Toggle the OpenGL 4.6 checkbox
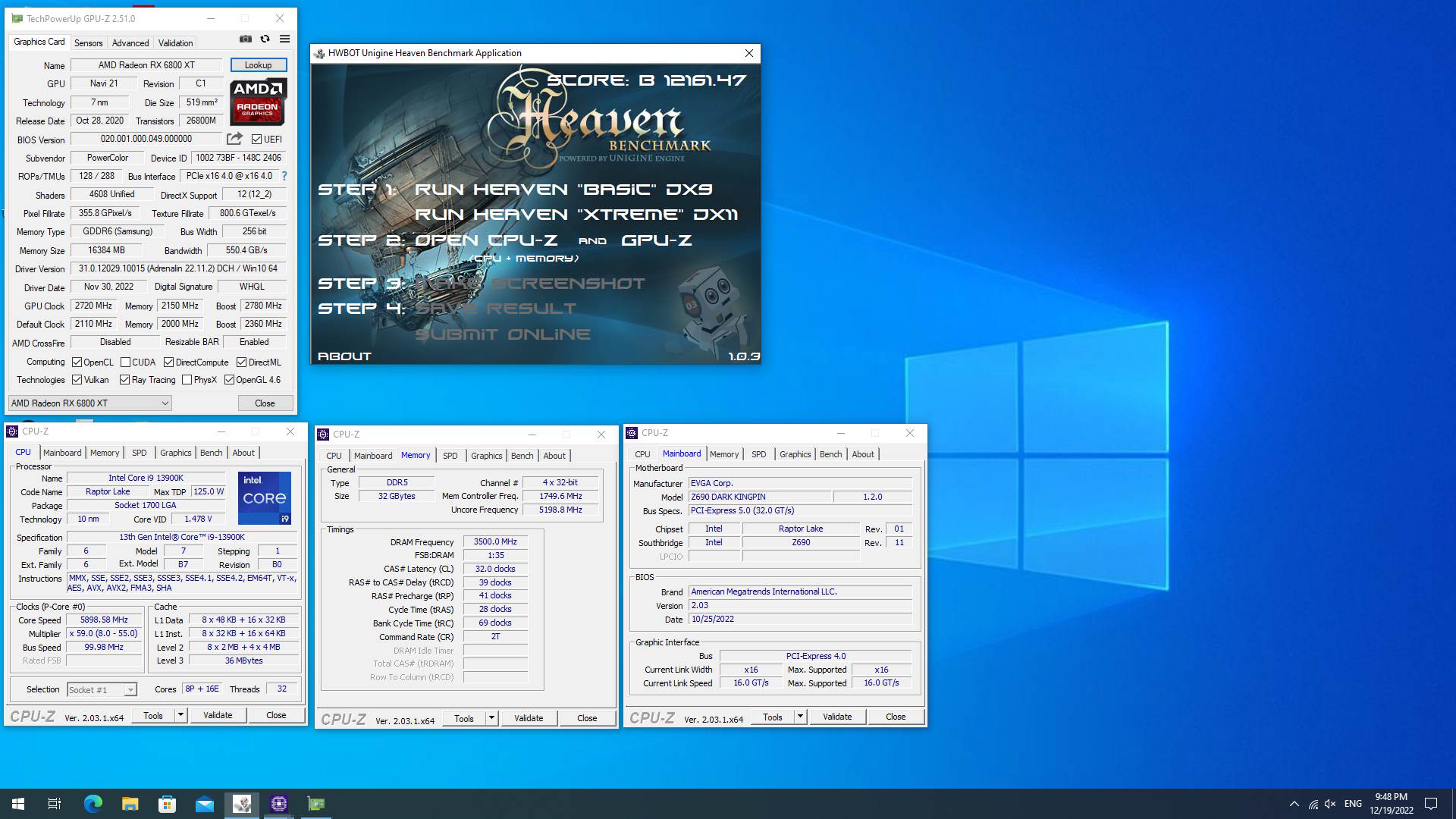The height and width of the screenshot is (819, 1456). [229, 380]
